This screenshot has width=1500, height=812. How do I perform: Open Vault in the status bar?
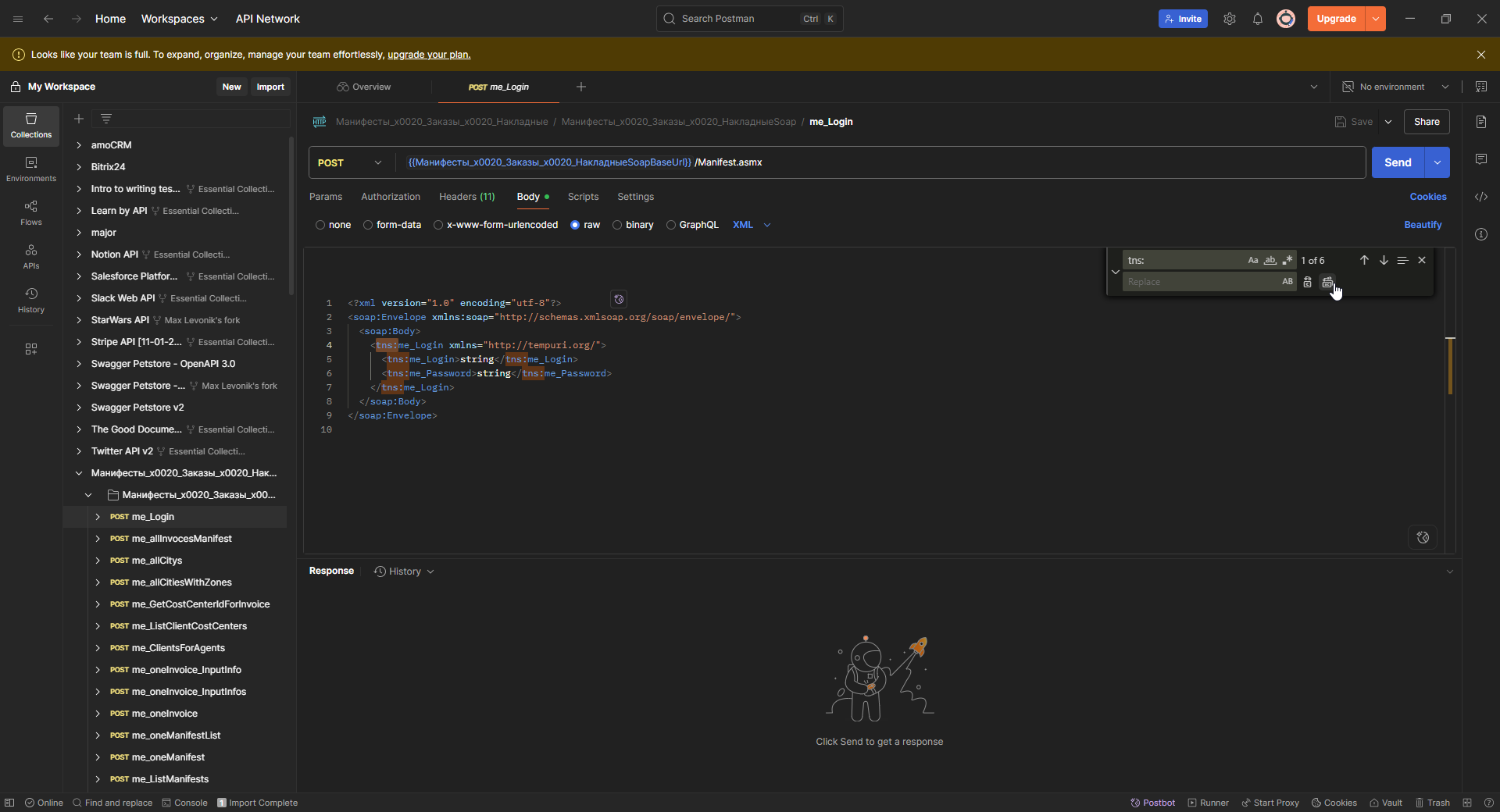(1385, 803)
